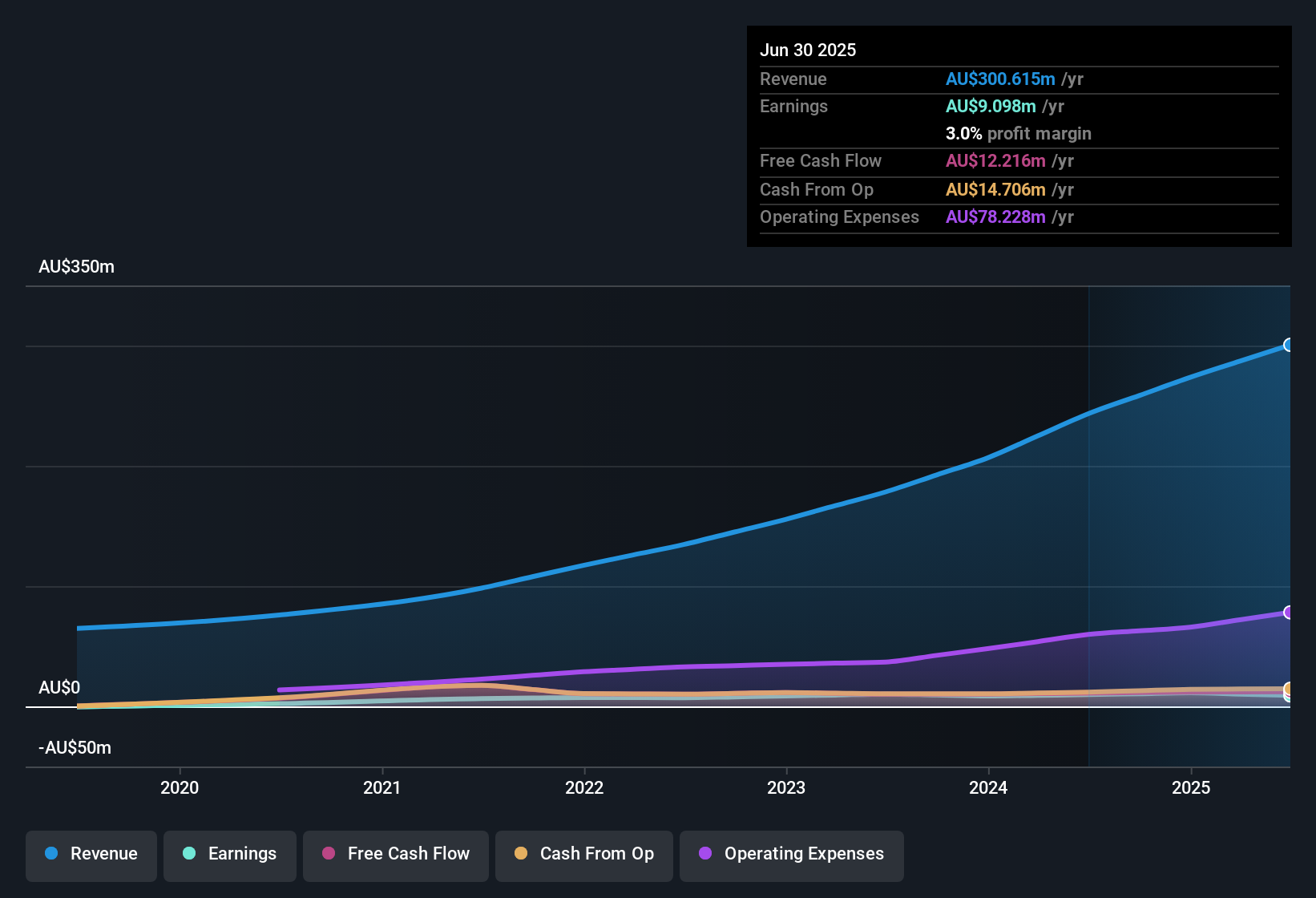
Task: Click the AU$0 y-axis label
Action: click(x=59, y=688)
